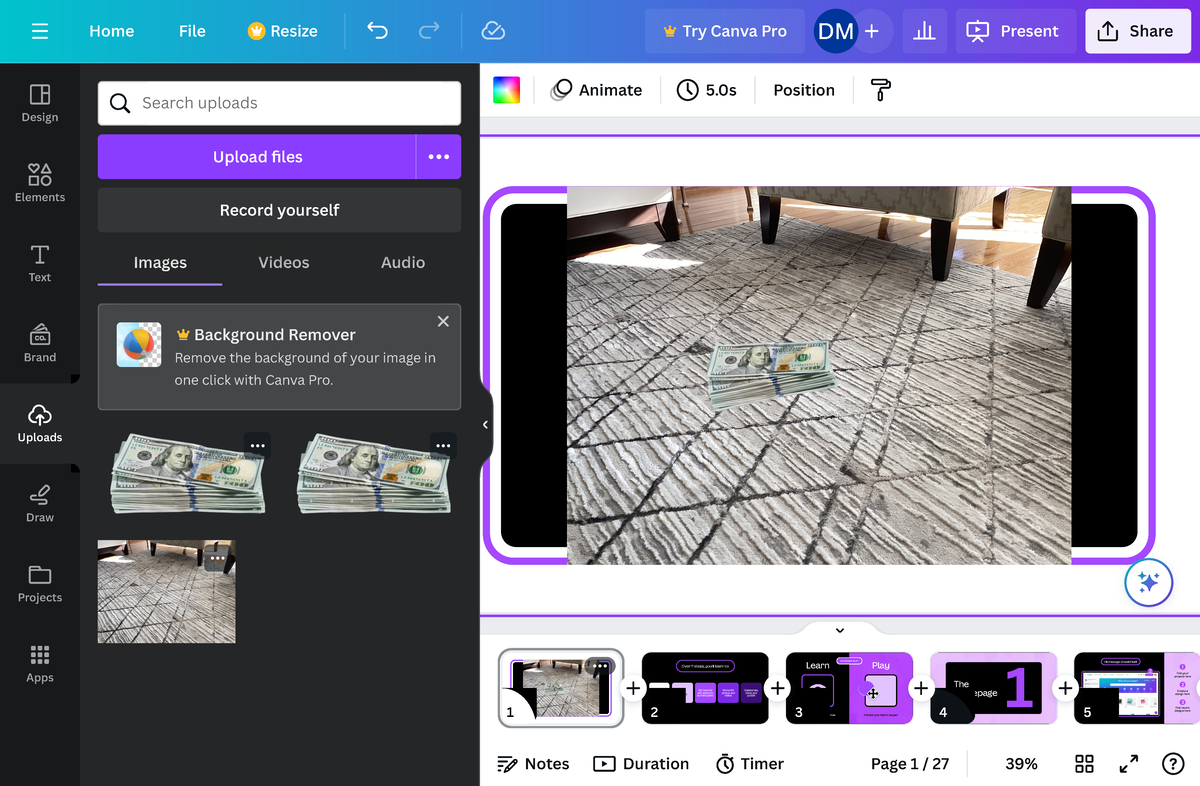Switch to grid view of all pages

click(x=1084, y=763)
